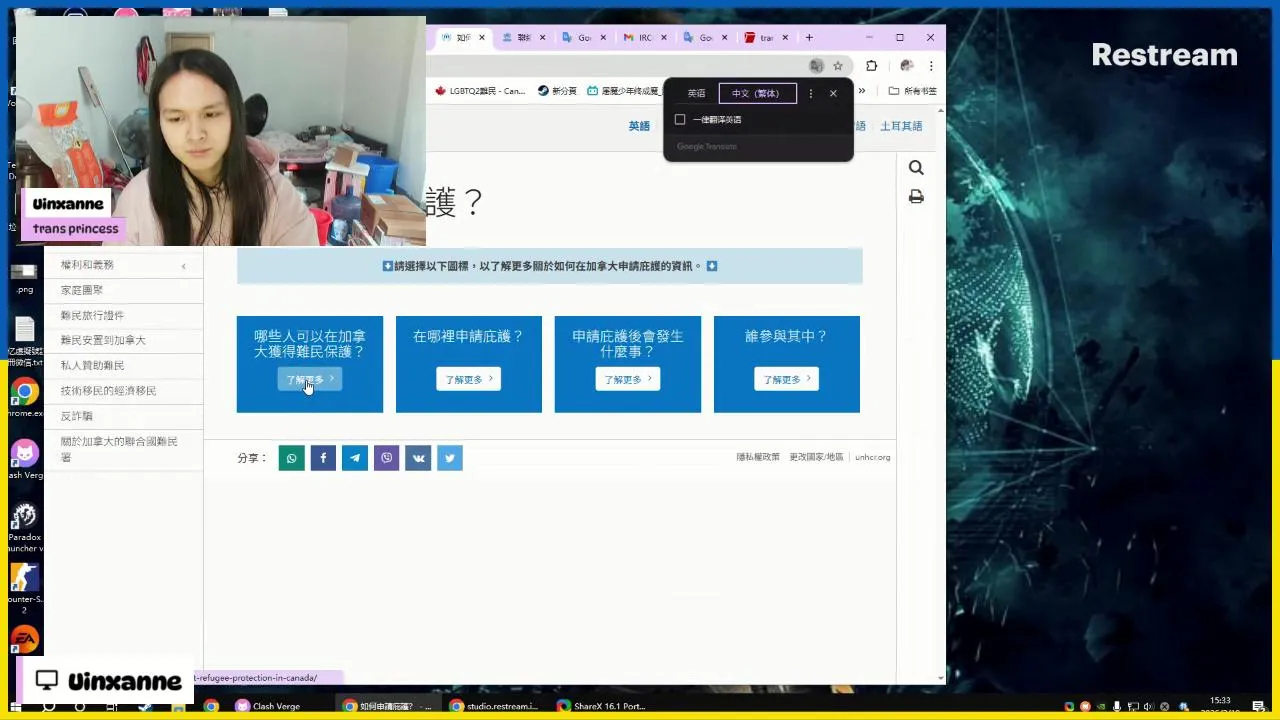Open Clash Verge in the taskbar
1280x720 pixels.
(267, 706)
